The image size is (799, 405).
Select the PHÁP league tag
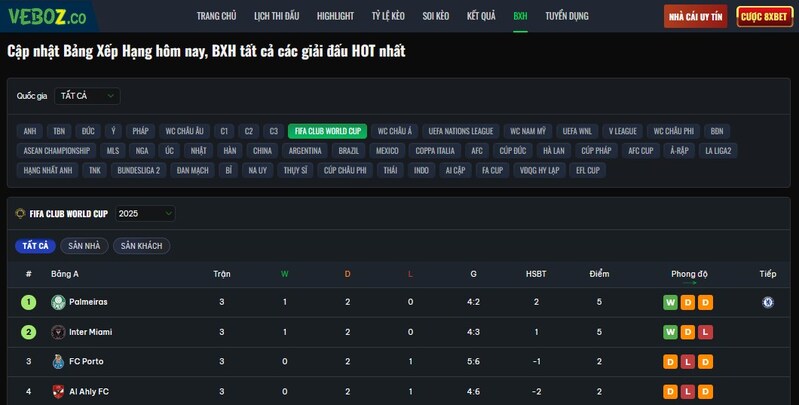[141, 131]
